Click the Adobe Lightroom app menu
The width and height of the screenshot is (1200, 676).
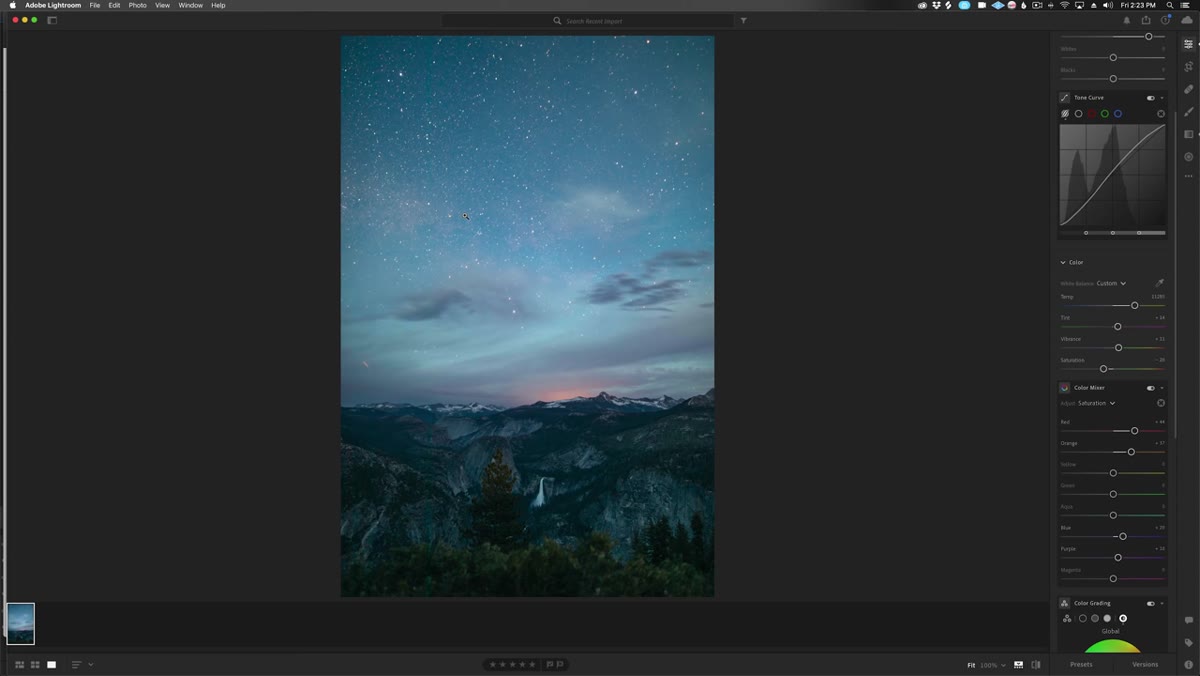point(53,5)
